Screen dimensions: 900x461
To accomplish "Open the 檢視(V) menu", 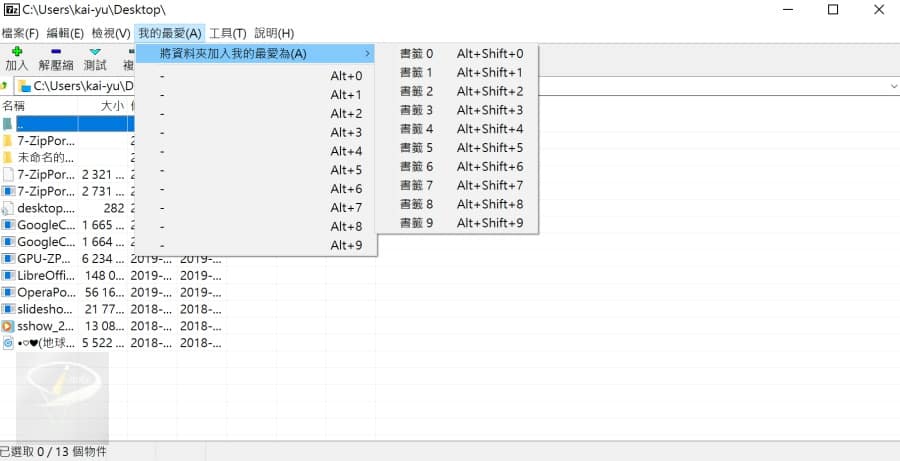I will pos(111,33).
